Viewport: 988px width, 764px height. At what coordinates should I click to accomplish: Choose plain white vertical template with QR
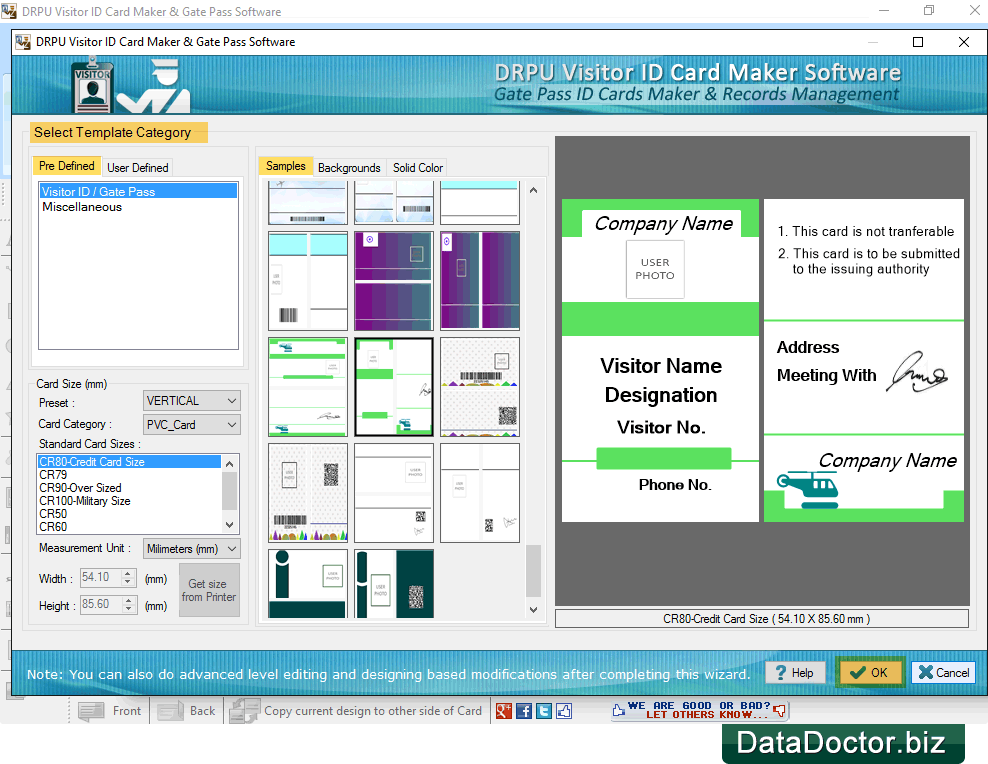(x=480, y=493)
